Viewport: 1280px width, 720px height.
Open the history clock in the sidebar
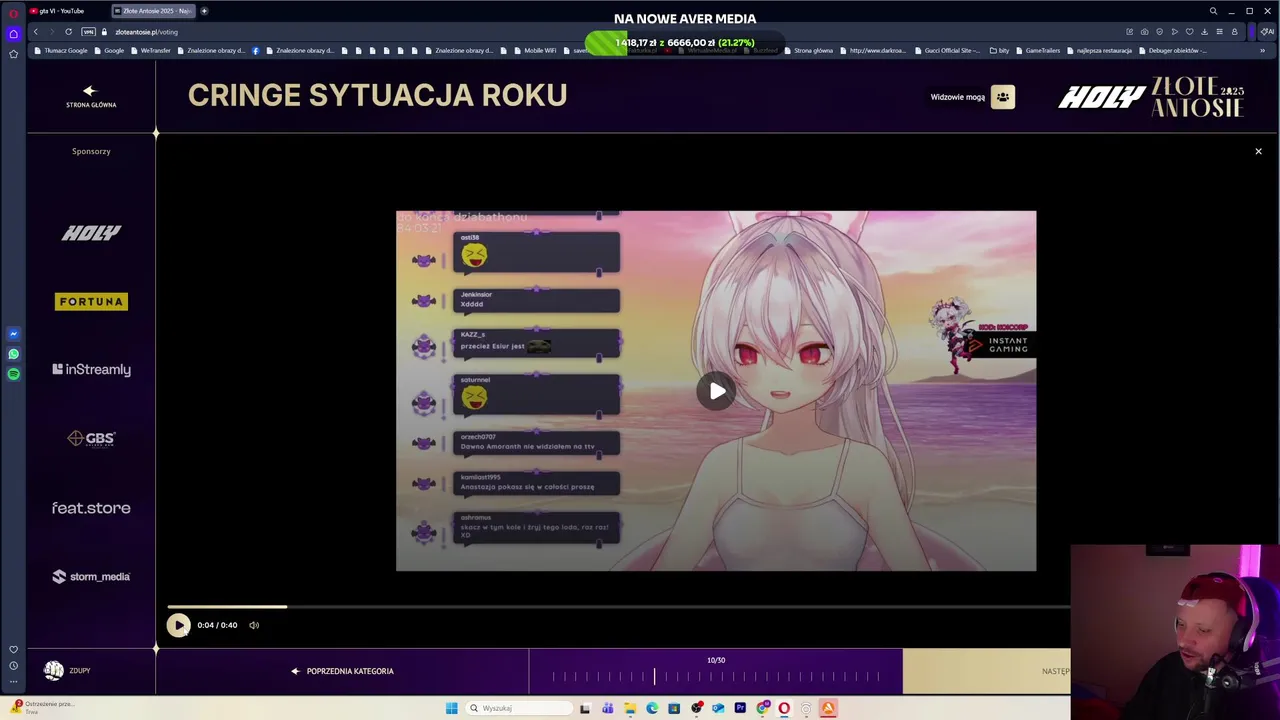pyautogui.click(x=13, y=666)
